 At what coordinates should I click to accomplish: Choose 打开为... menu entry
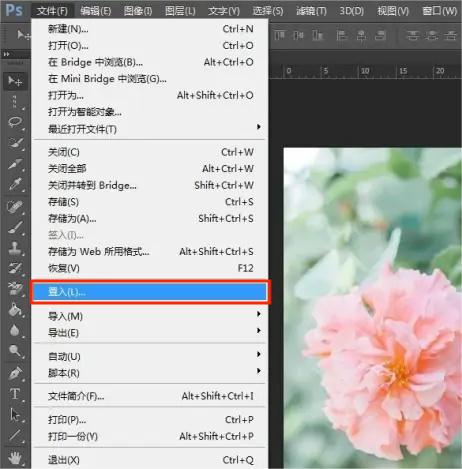click(150, 96)
